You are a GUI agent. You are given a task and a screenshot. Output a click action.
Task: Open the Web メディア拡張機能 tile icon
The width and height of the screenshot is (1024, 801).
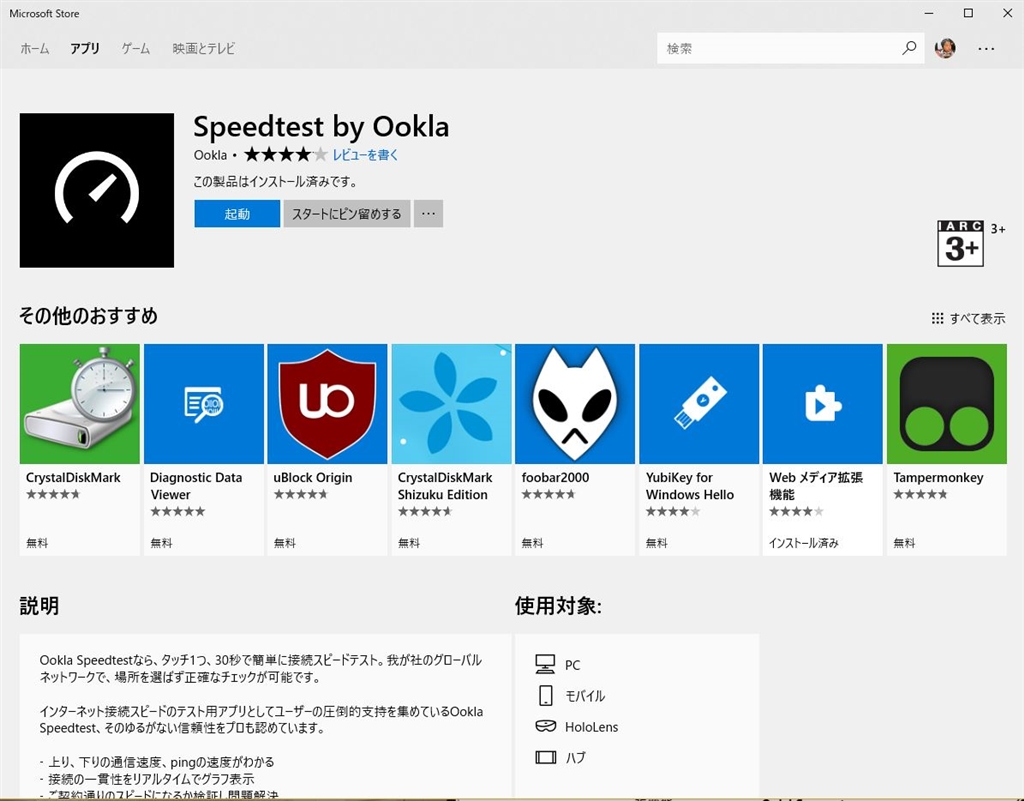point(822,403)
